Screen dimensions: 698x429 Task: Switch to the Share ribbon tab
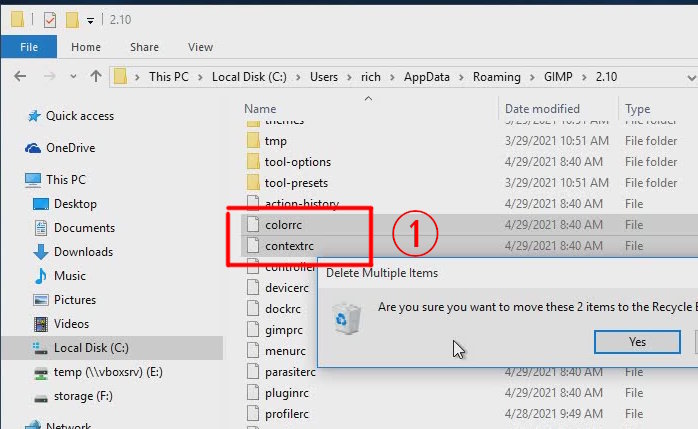[x=144, y=47]
